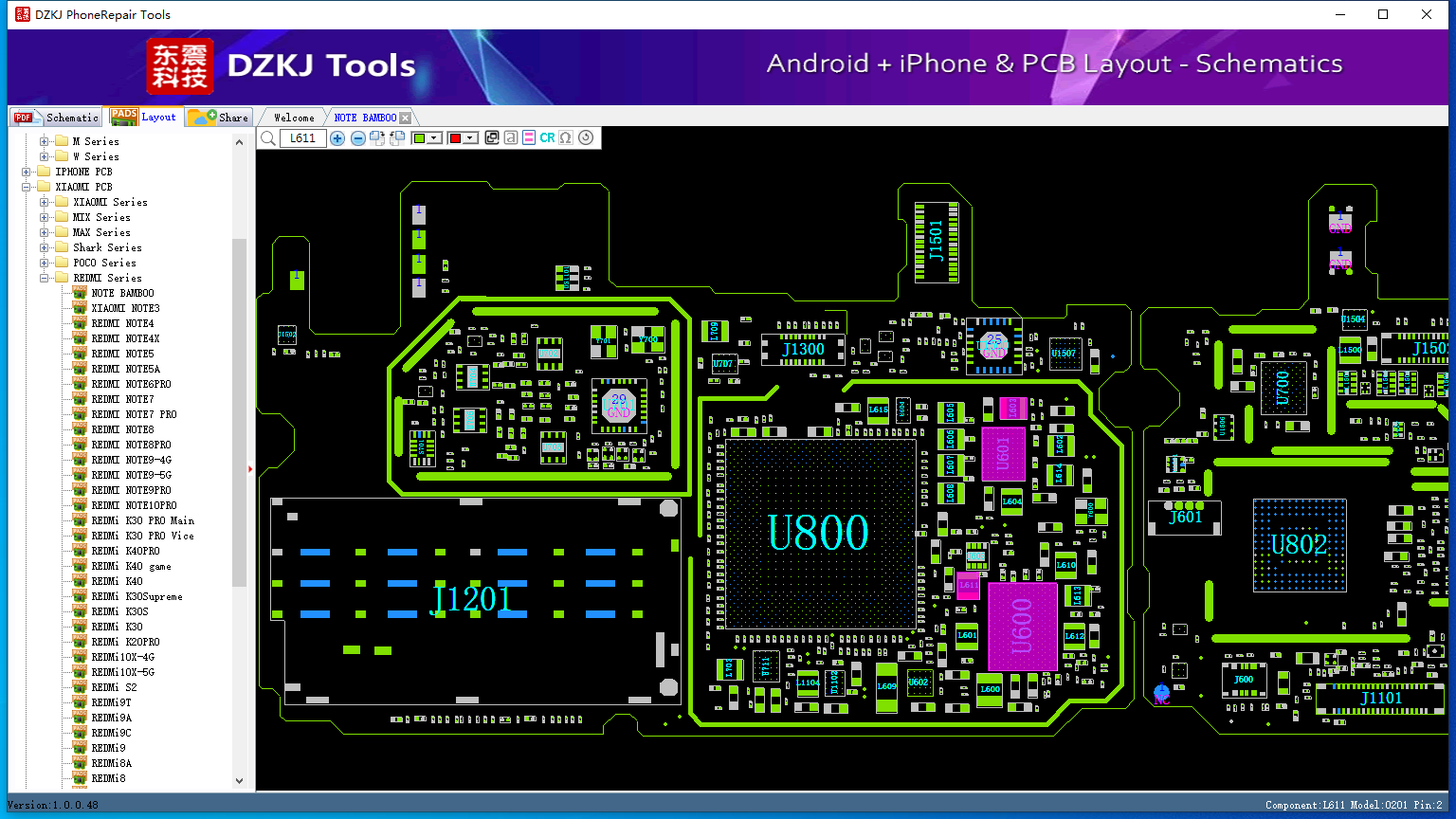1456x819 pixels.
Task: Open the green color dropdown
Action: tap(435, 138)
